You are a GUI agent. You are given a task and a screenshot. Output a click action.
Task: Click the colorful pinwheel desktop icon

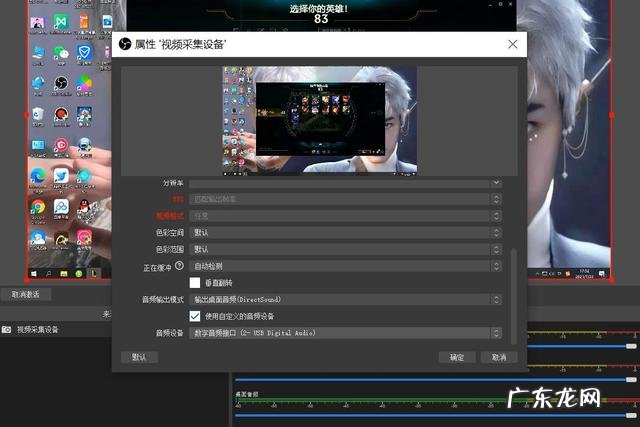(84, 83)
